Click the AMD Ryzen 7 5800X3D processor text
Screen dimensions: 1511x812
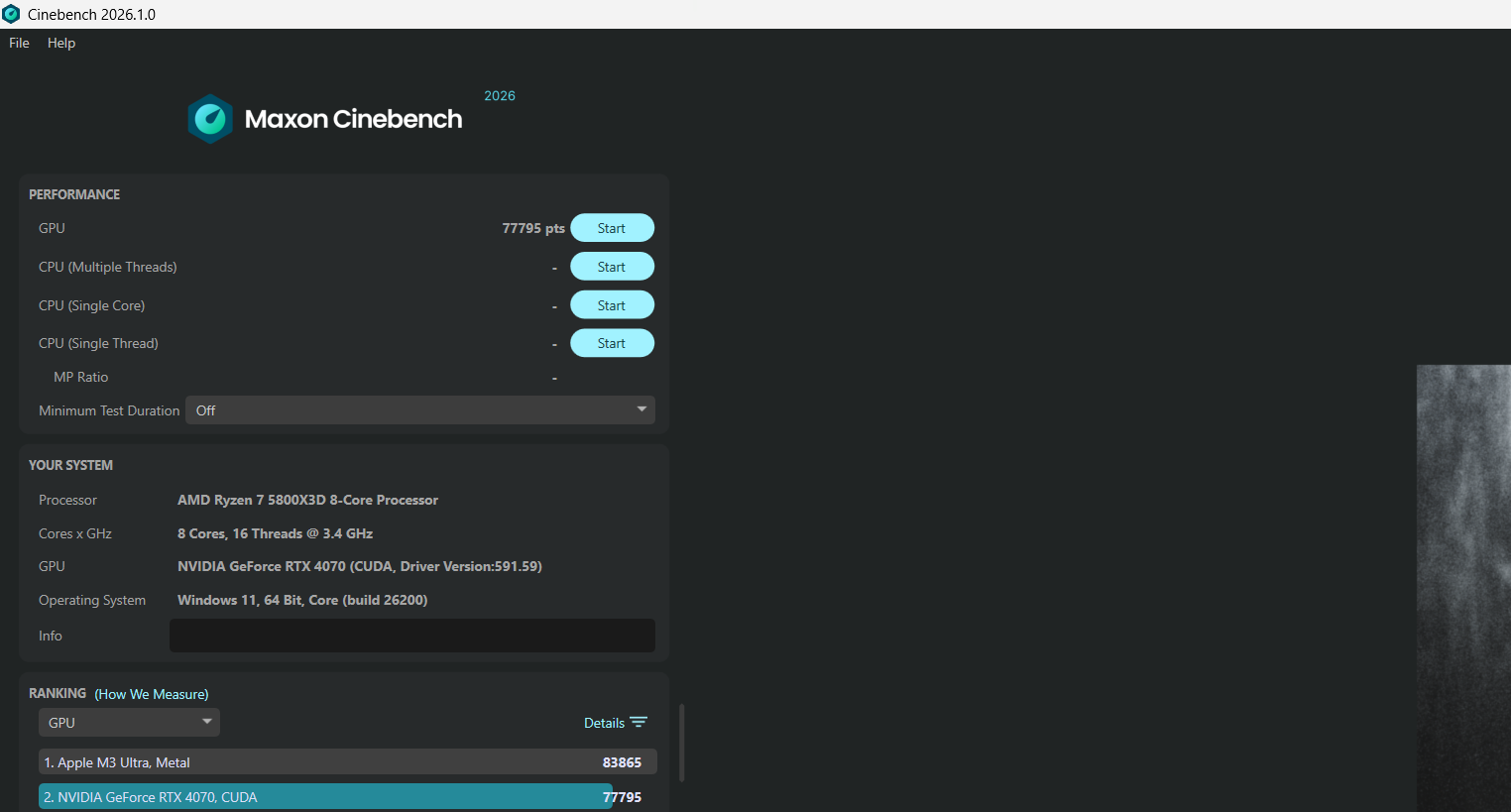[307, 500]
